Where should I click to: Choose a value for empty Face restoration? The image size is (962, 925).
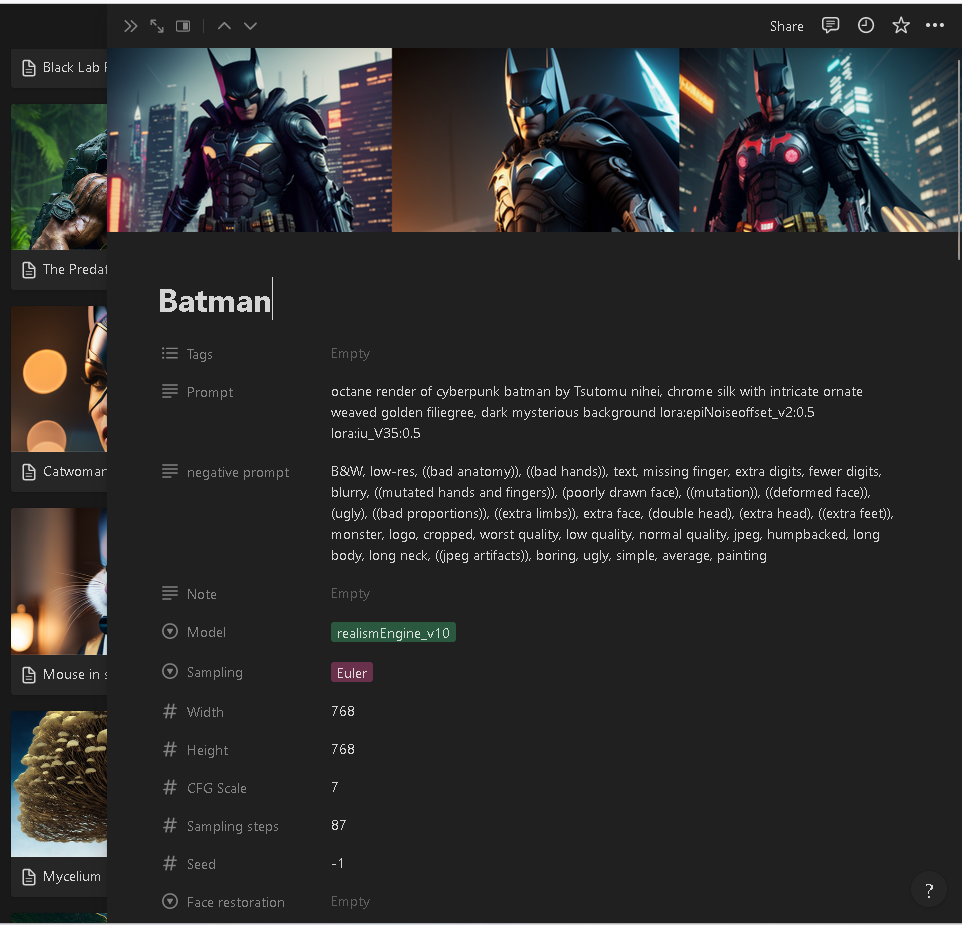pos(350,901)
